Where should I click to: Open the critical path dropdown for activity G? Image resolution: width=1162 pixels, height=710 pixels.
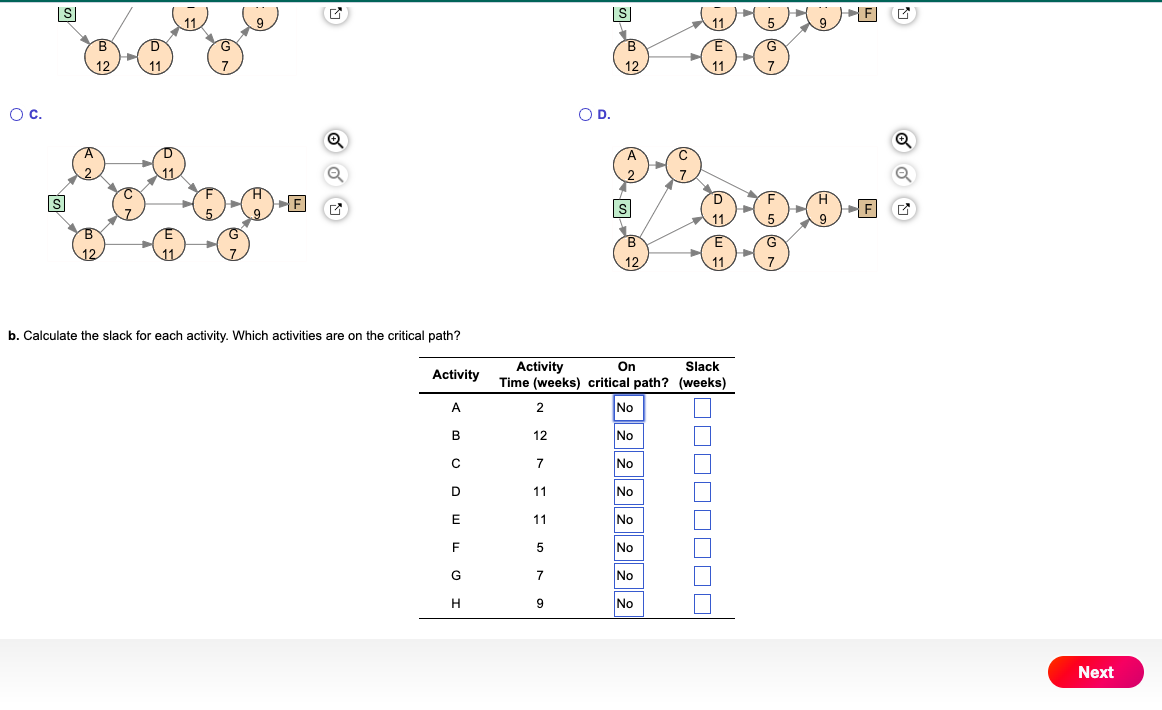(x=628, y=575)
